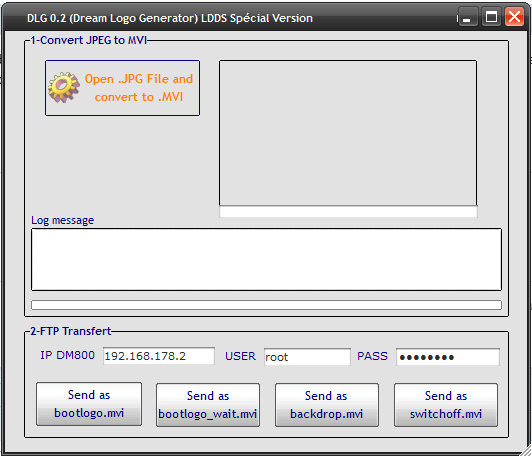The image size is (532, 457).
Task: Close the Dream Logo Generator window
Action: [x=514, y=17]
